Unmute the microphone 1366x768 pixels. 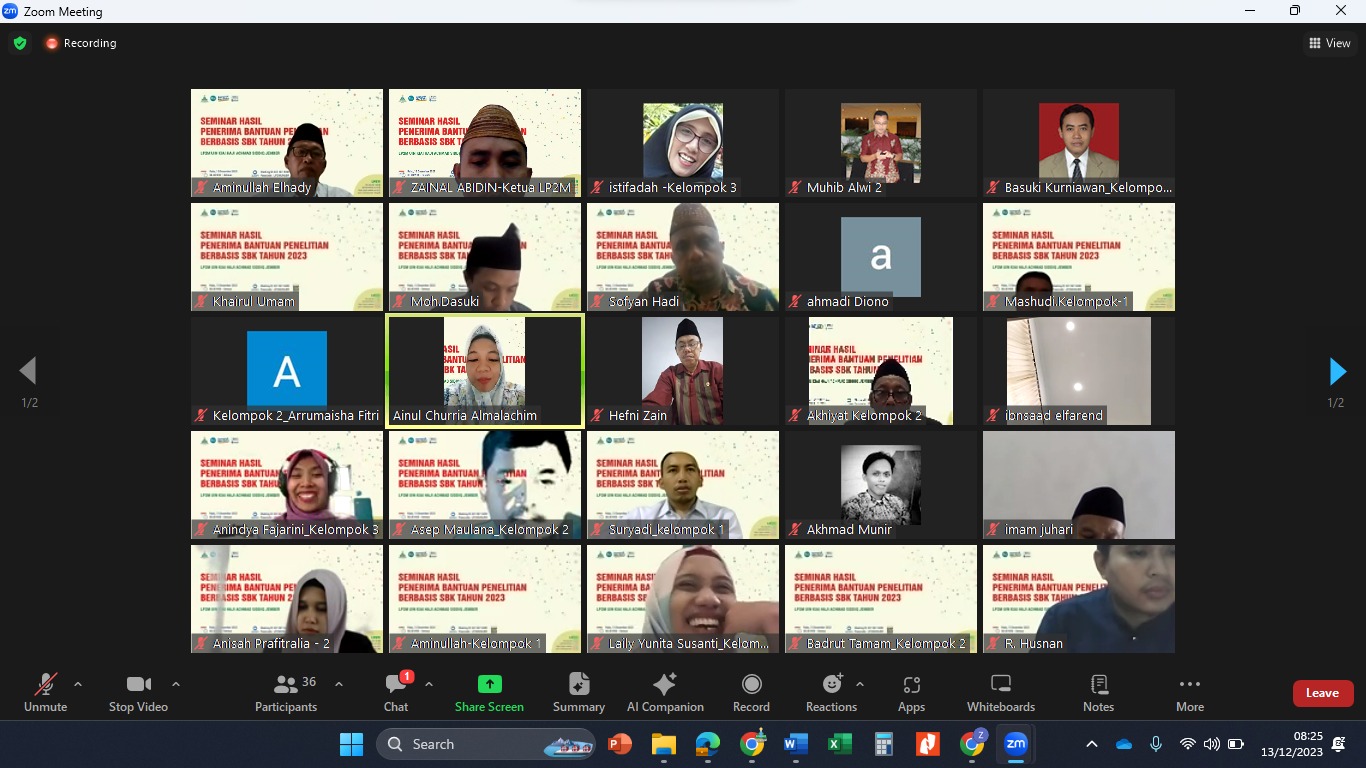(x=45, y=692)
